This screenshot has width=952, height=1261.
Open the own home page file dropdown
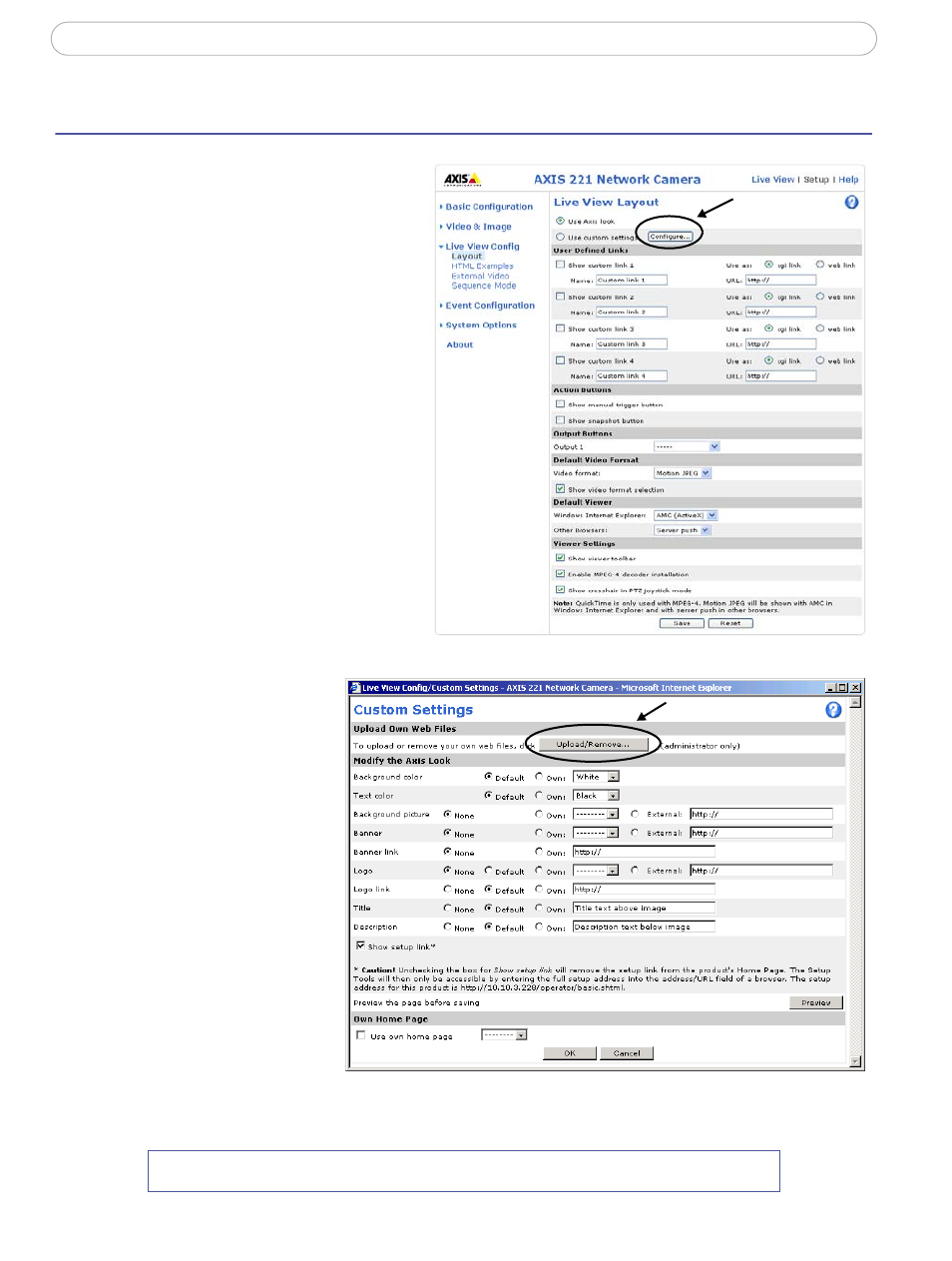[x=504, y=1035]
